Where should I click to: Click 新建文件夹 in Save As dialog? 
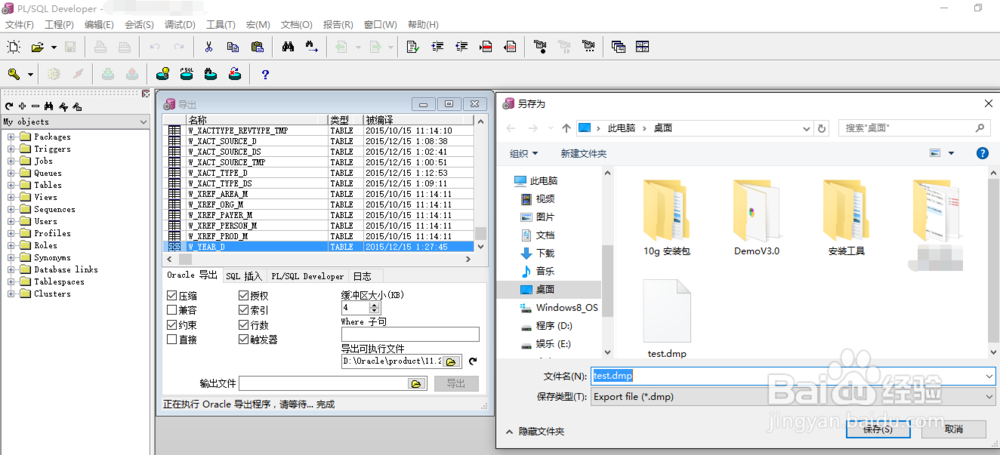point(584,154)
